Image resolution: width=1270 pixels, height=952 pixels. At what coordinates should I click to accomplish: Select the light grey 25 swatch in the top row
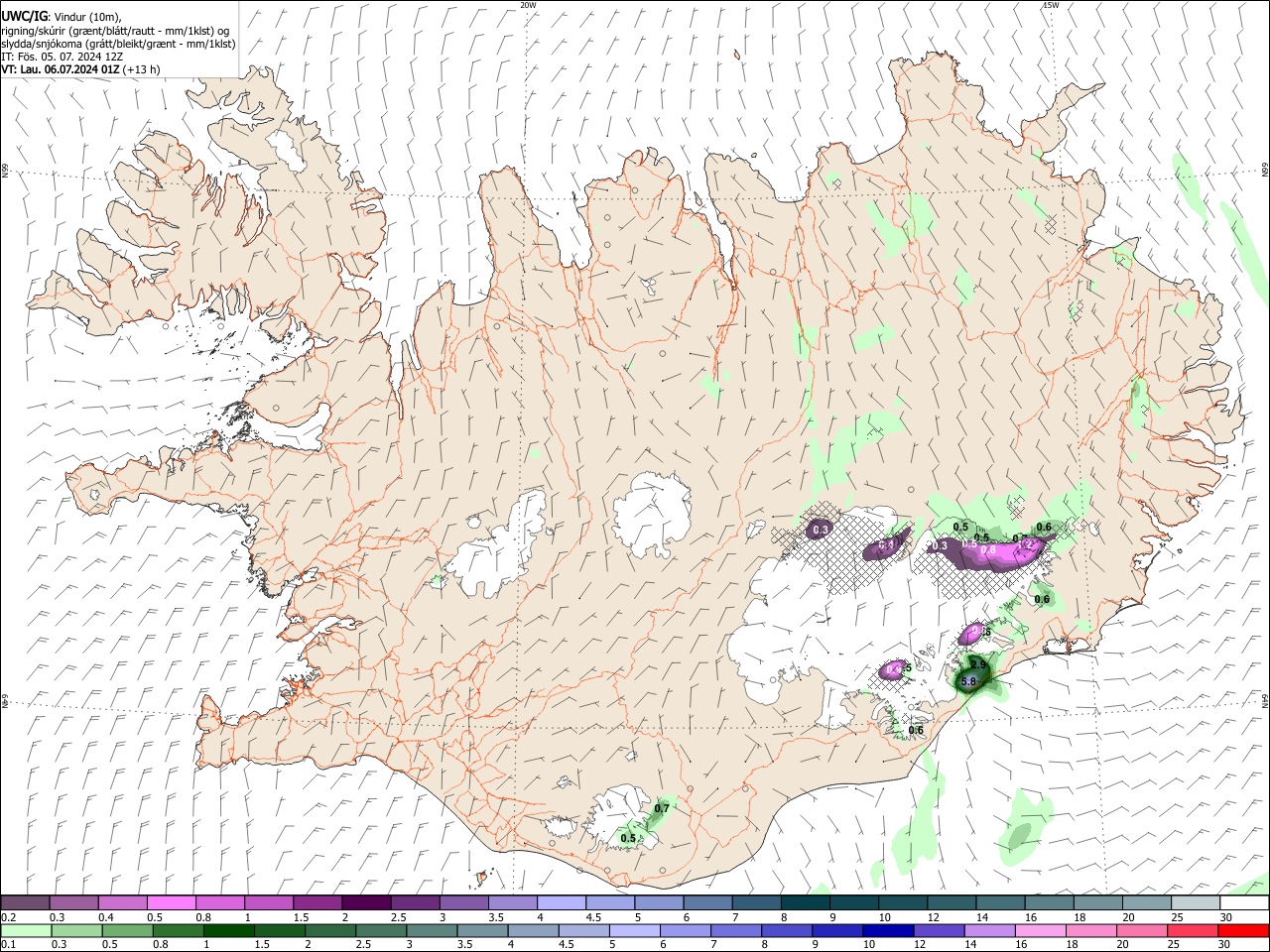[1197, 902]
